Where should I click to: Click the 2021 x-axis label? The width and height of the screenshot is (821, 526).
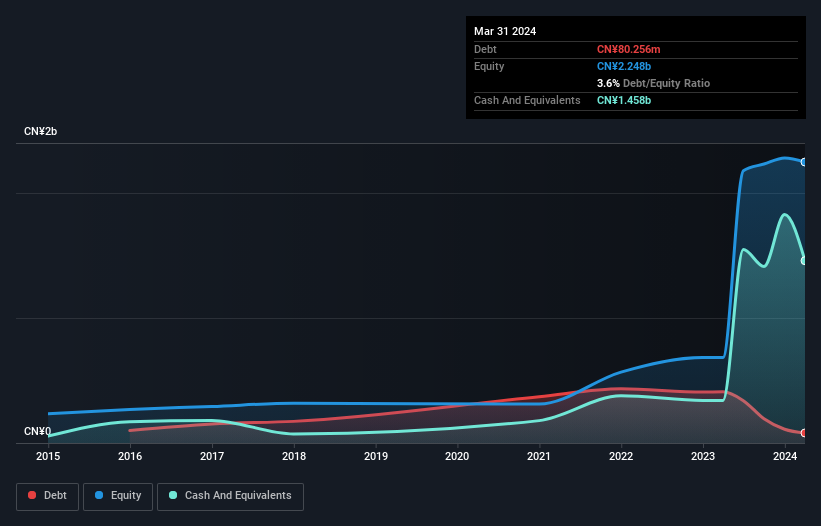pyautogui.click(x=539, y=456)
